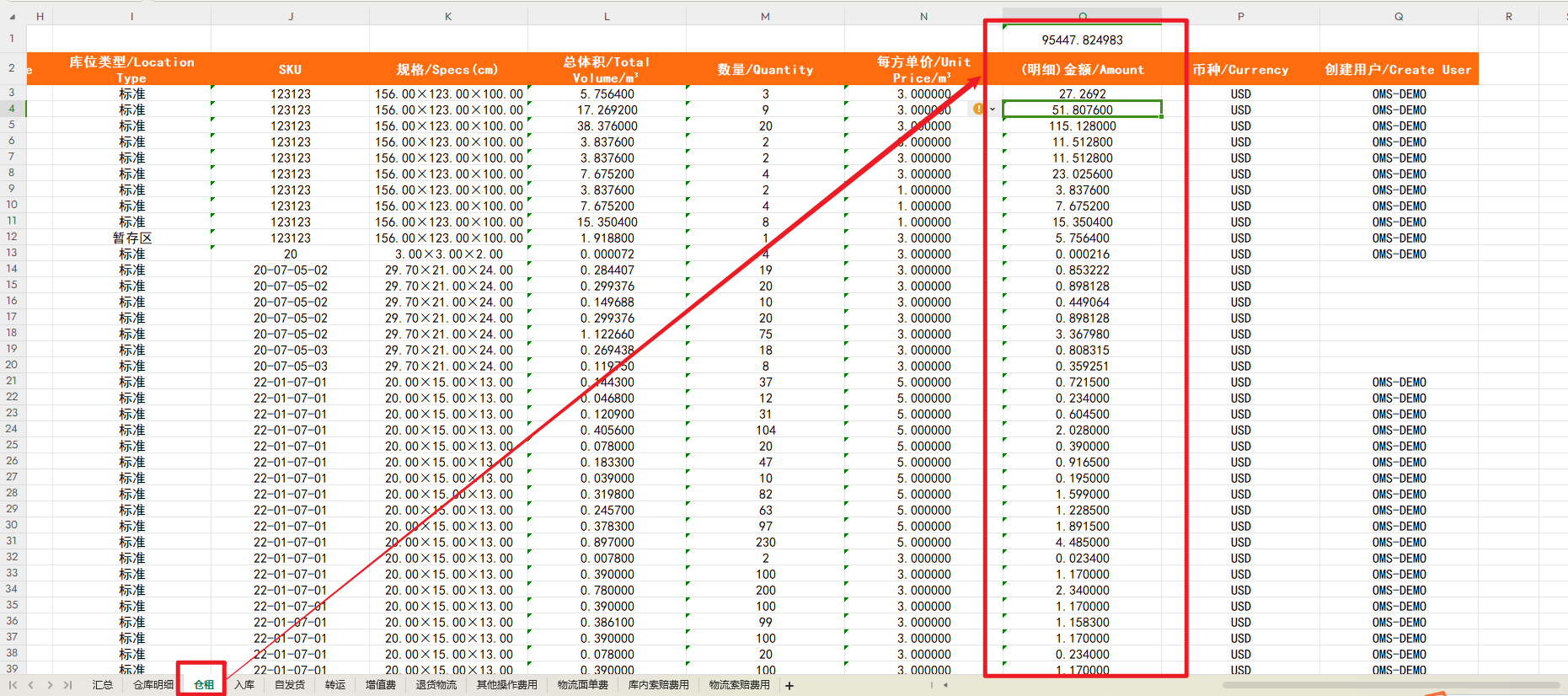
Task: Click the orange error warning icon
Action: (x=978, y=109)
